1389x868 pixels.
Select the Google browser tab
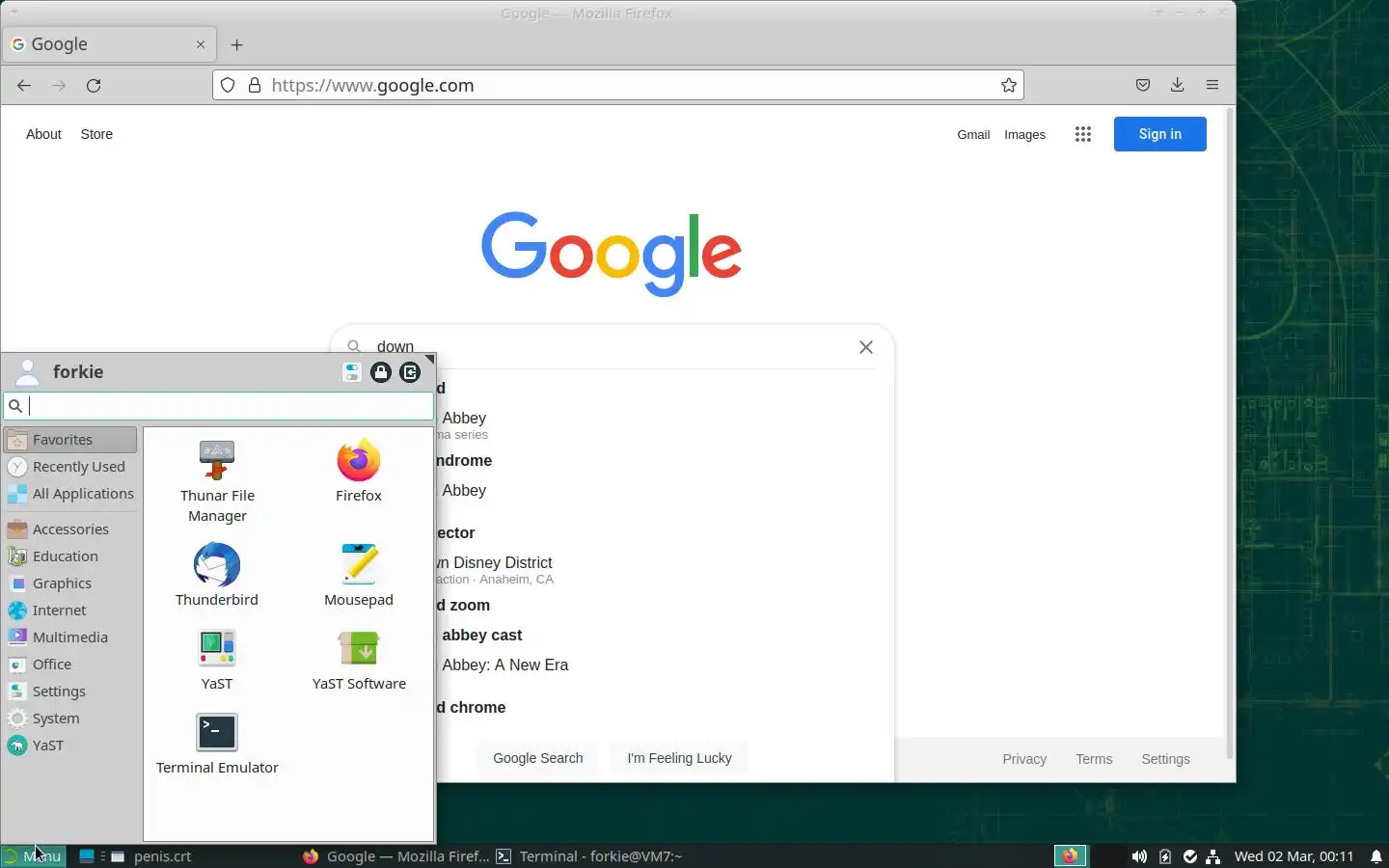109,44
